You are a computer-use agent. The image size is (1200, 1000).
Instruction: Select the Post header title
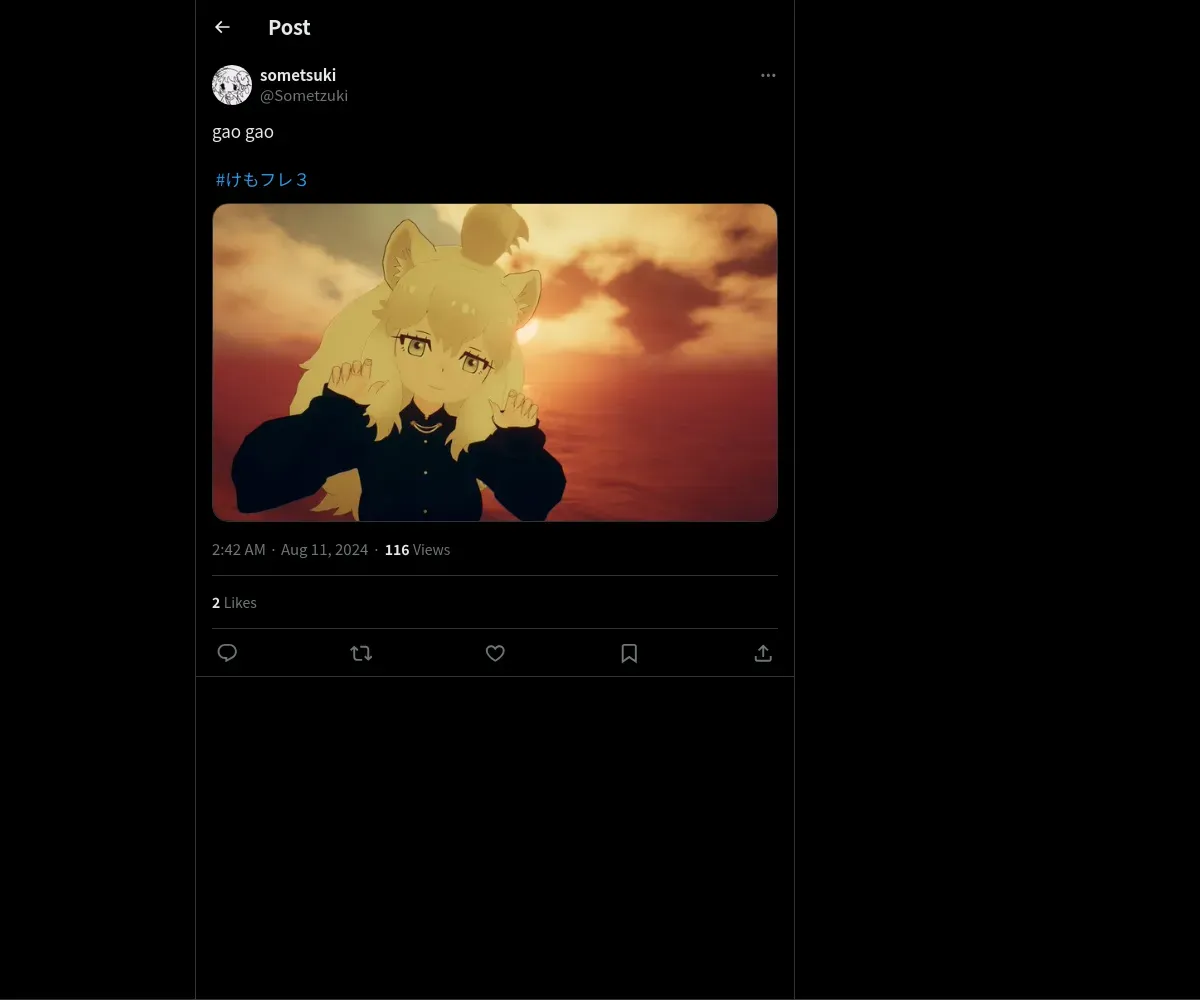(x=289, y=27)
